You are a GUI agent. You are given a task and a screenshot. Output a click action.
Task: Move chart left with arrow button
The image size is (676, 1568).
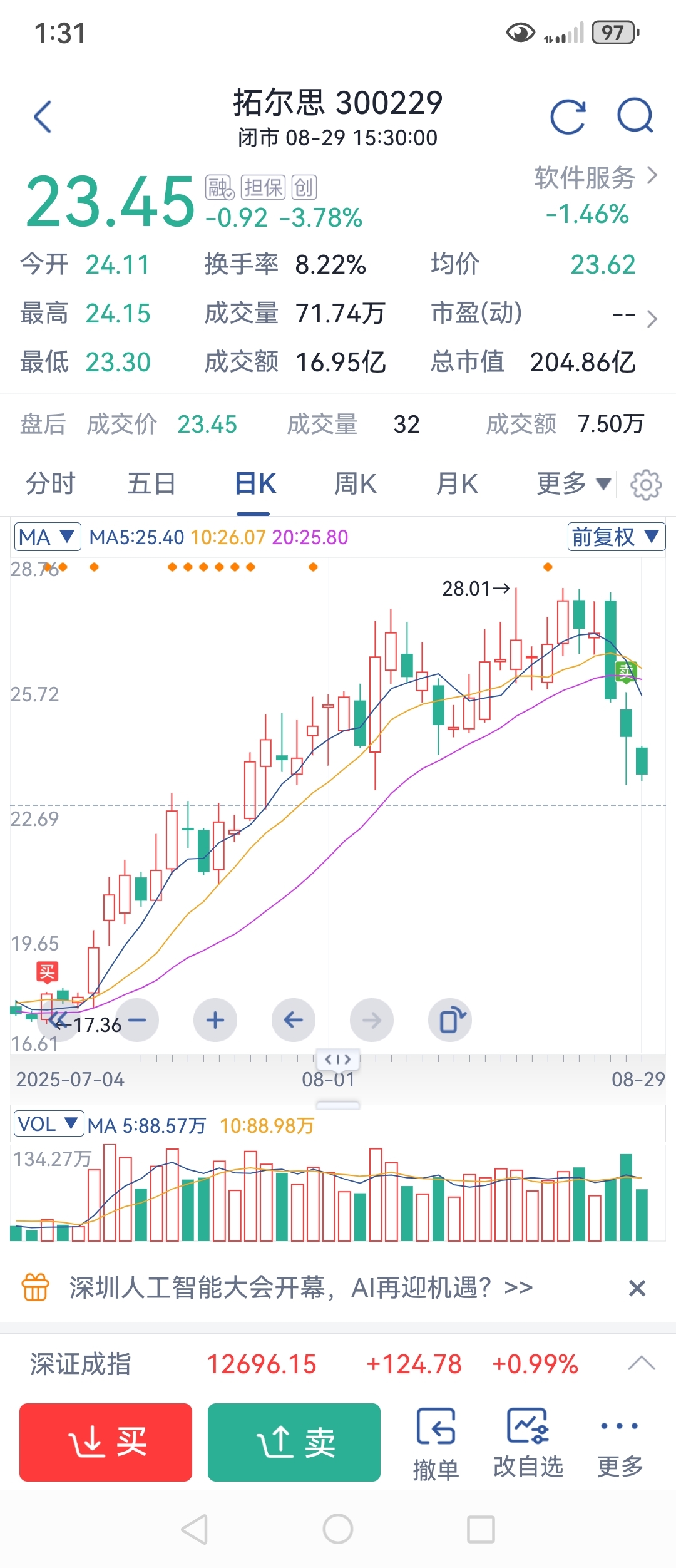(x=294, y=1020)
